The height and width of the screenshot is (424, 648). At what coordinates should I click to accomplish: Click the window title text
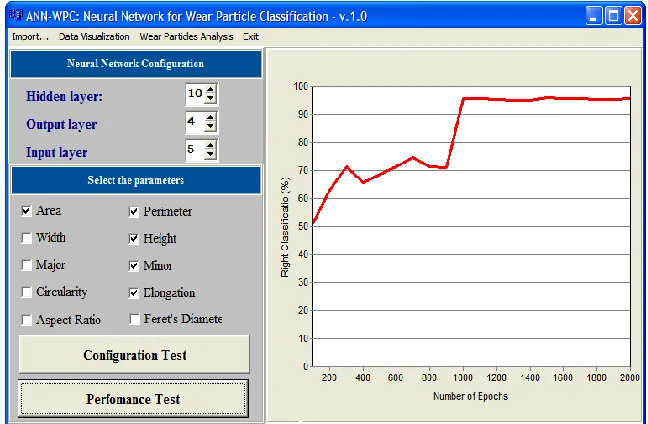click(x=197, y=16)
